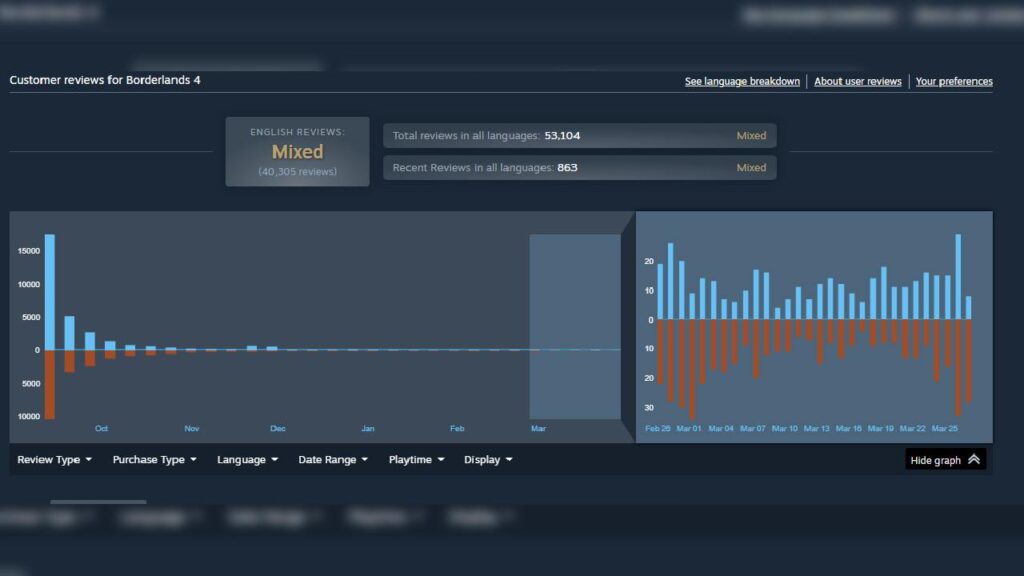Open the Purchase Type filter dropdown

(154, 460)
